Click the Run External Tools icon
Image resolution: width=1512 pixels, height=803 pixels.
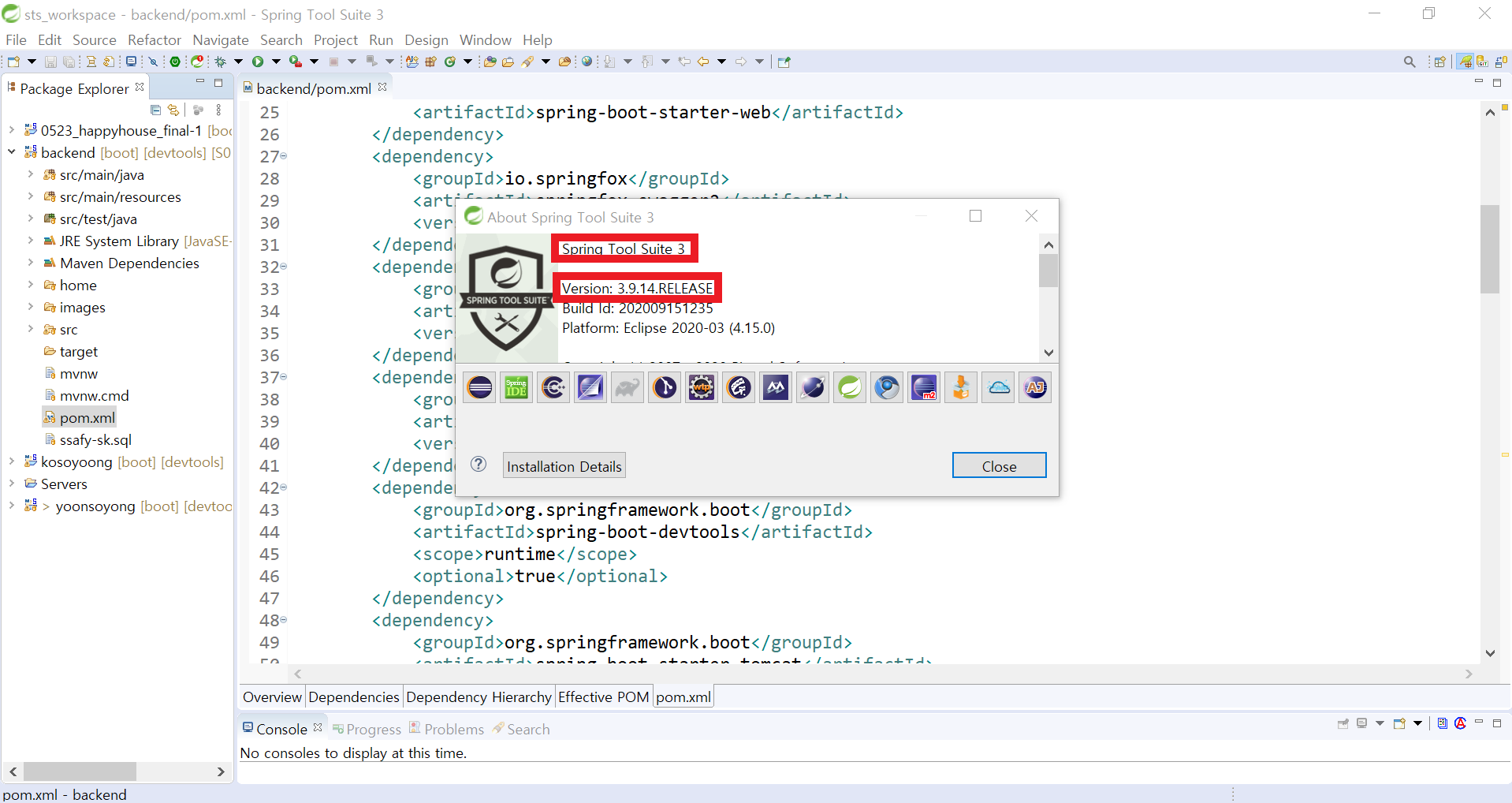(296, 62)
